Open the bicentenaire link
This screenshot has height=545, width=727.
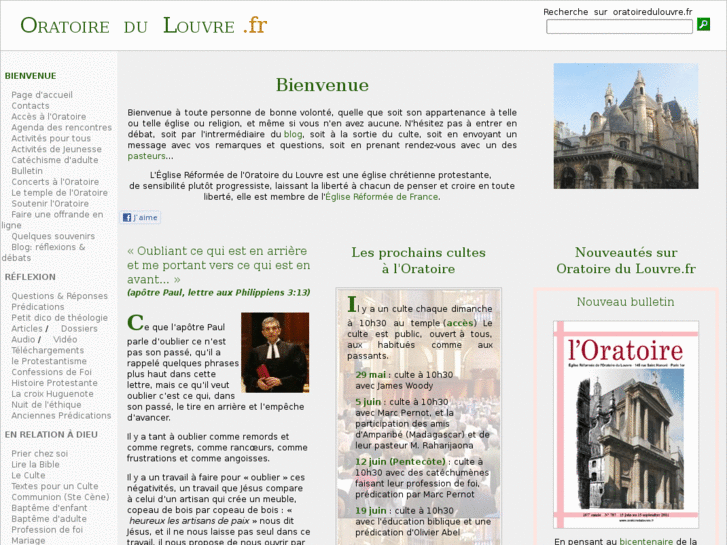point(646,541)
